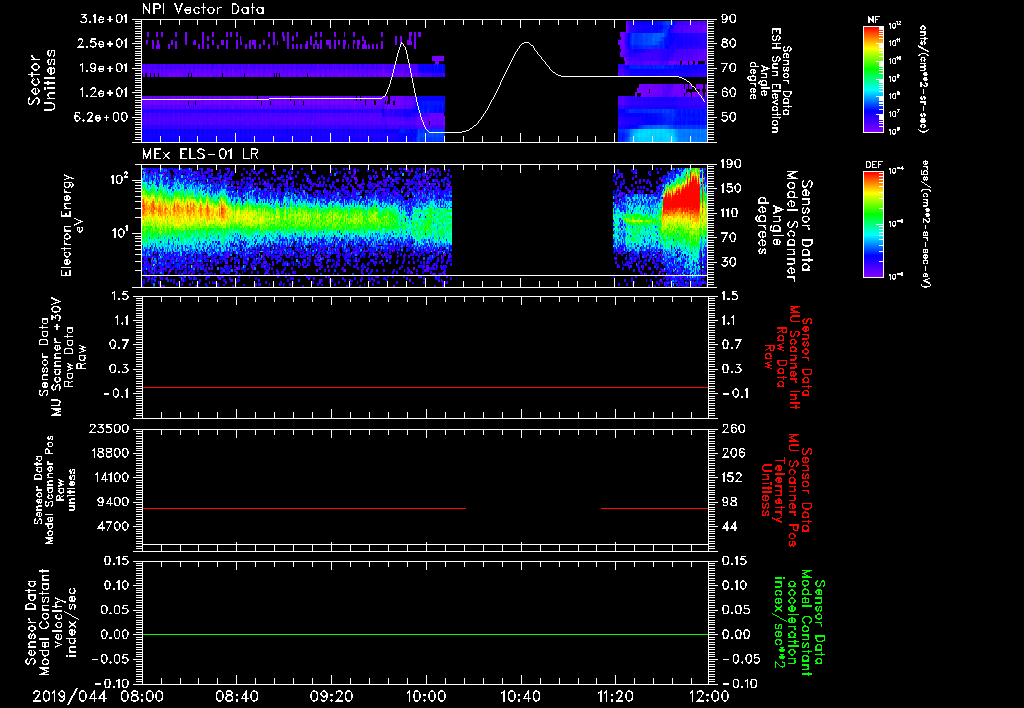This screenshot has width=1024, height=708.
Task: Click the "MU Scanner +30V Raw Data" axis label
Action: (62, 357)
